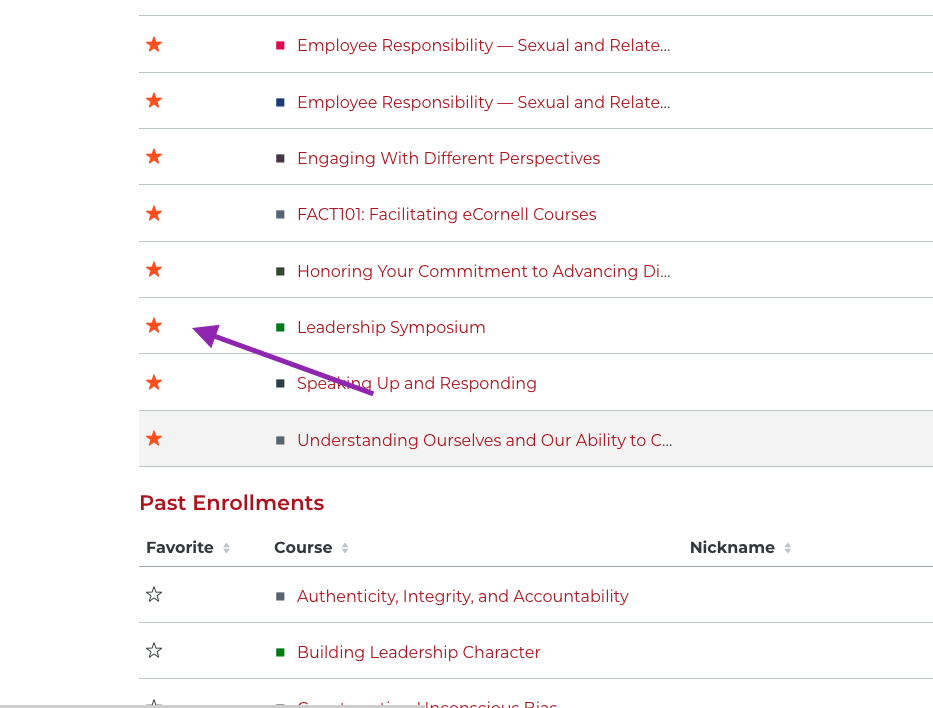The width and height of the screenshot is (933, 708).
Task: Sort Past Enrollments by Nickname column
Action: [x=740, y=547]
